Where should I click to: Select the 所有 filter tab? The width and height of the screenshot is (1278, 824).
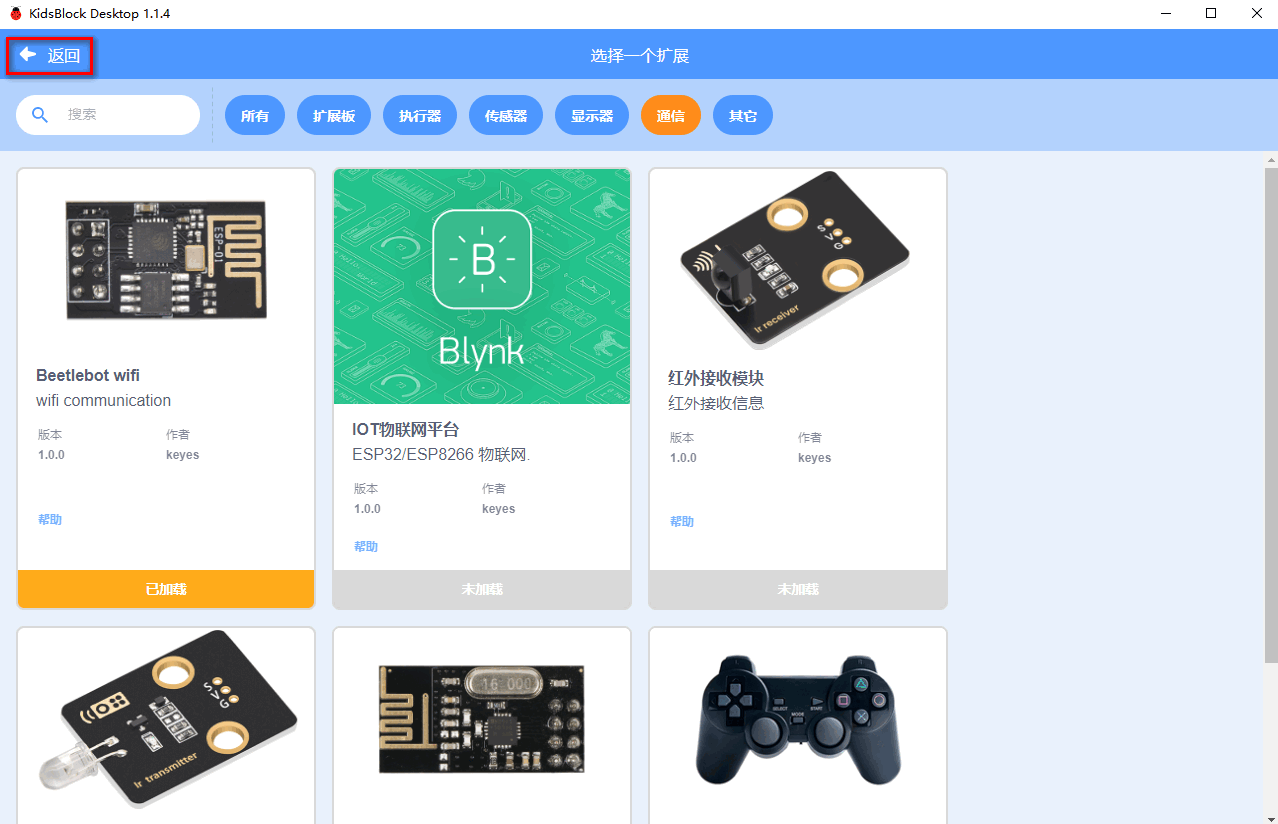tap(255, 116)
